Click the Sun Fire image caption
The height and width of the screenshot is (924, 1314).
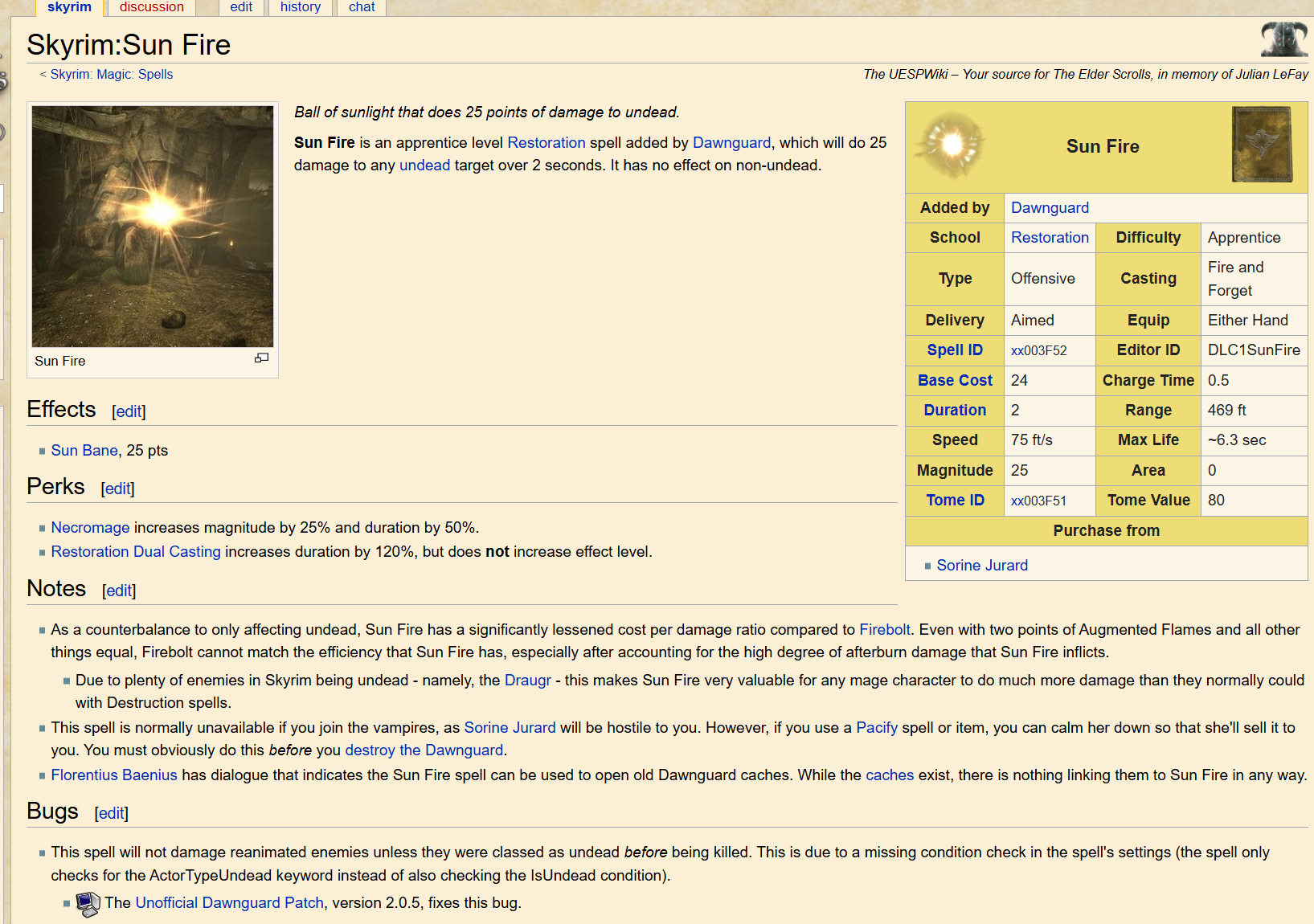point(60,362)
